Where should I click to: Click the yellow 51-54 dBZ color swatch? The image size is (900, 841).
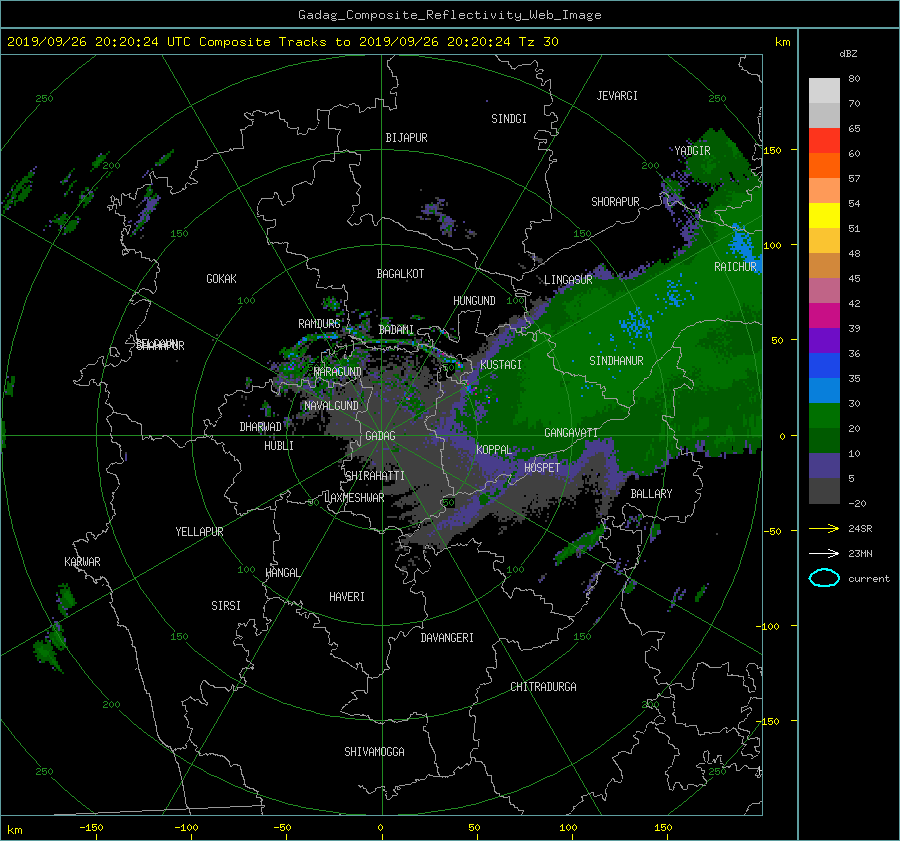point(824,215)
